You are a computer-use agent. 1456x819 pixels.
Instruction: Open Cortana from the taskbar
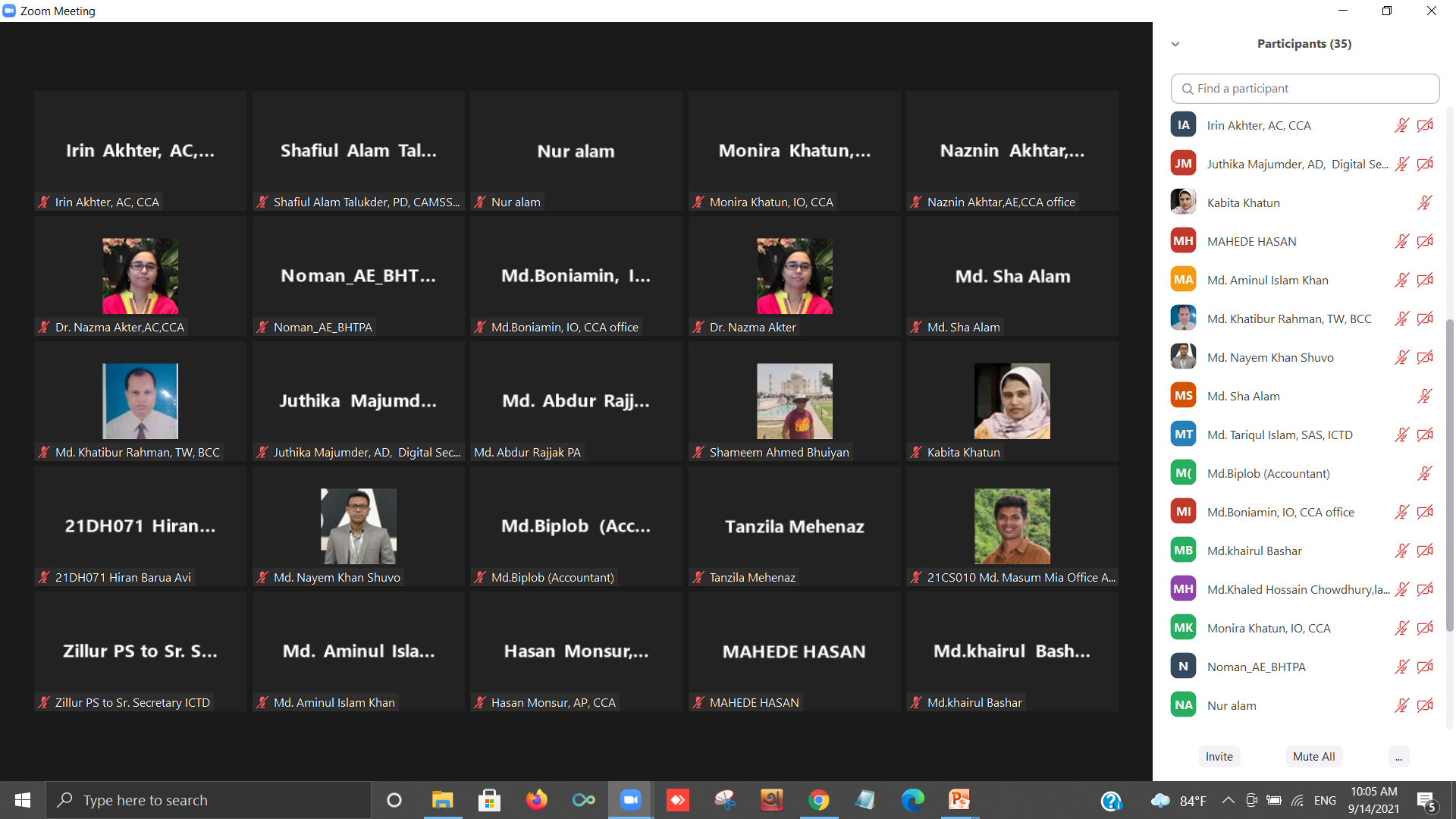click(x=394, y=800)
